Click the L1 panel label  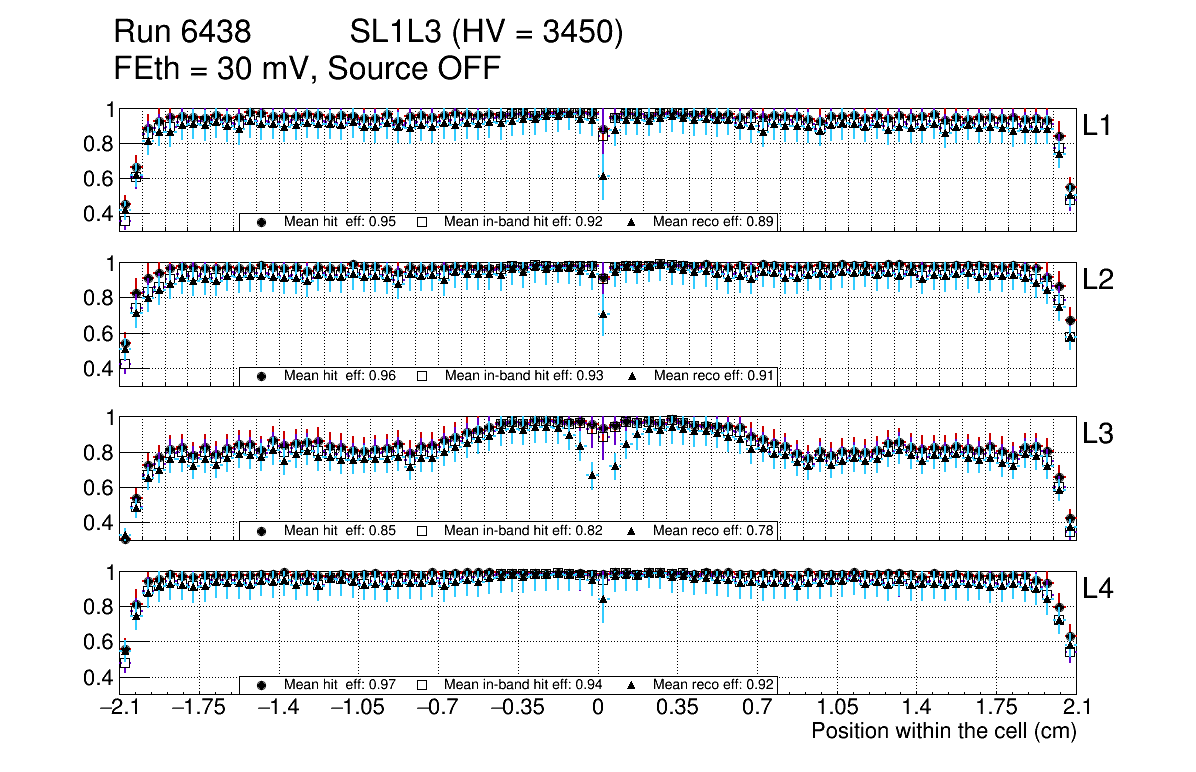pyautogui.click(x=1098, y=126)
